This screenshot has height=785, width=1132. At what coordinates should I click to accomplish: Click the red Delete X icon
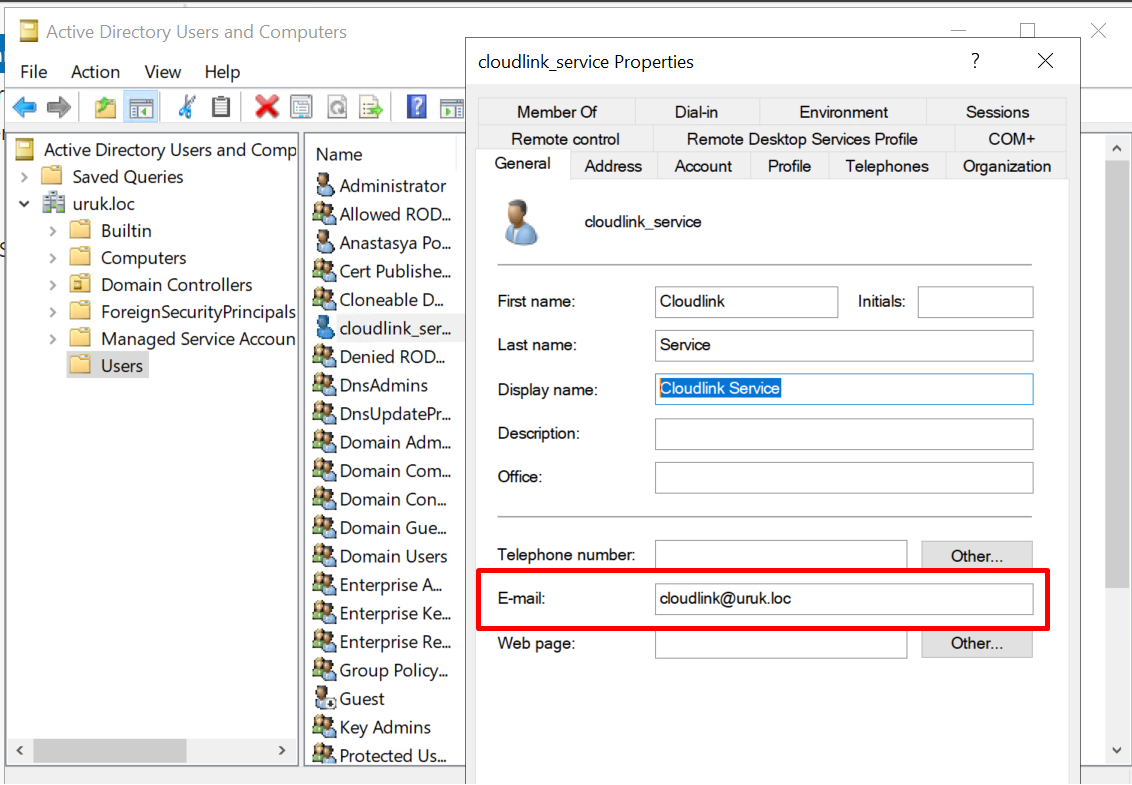(x=266, y=107)
